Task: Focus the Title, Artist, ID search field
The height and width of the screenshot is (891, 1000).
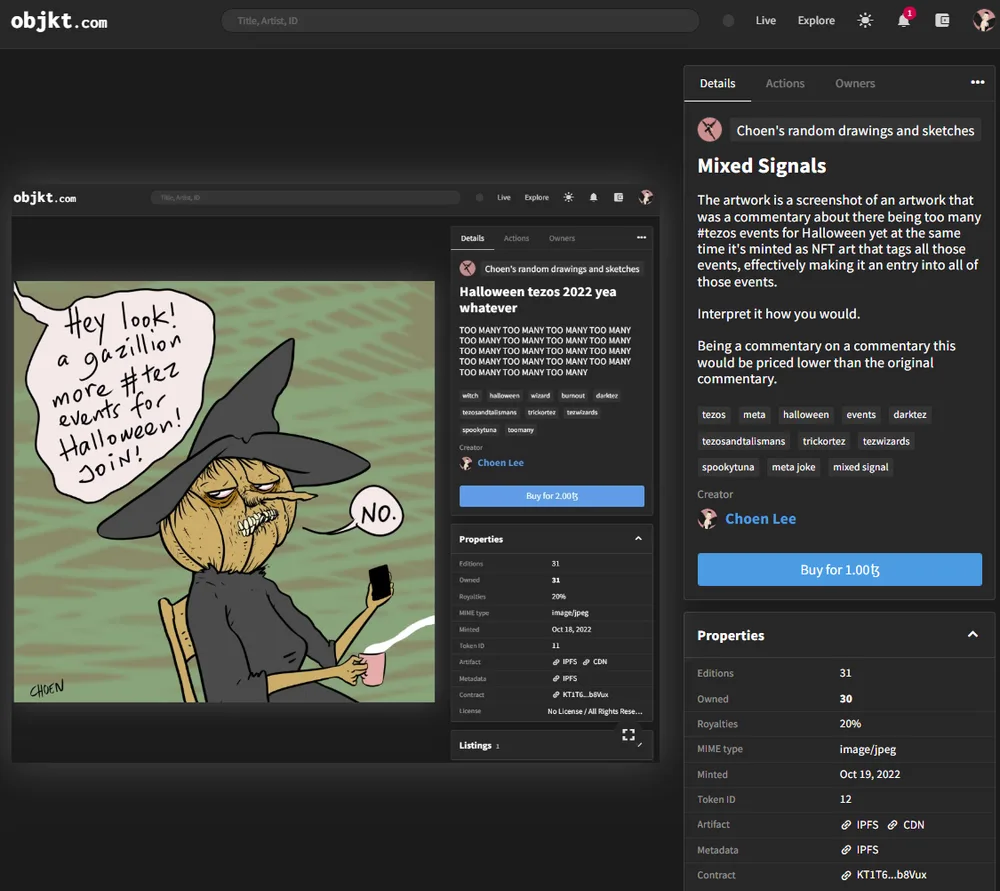Action: (x=460, y=20)
